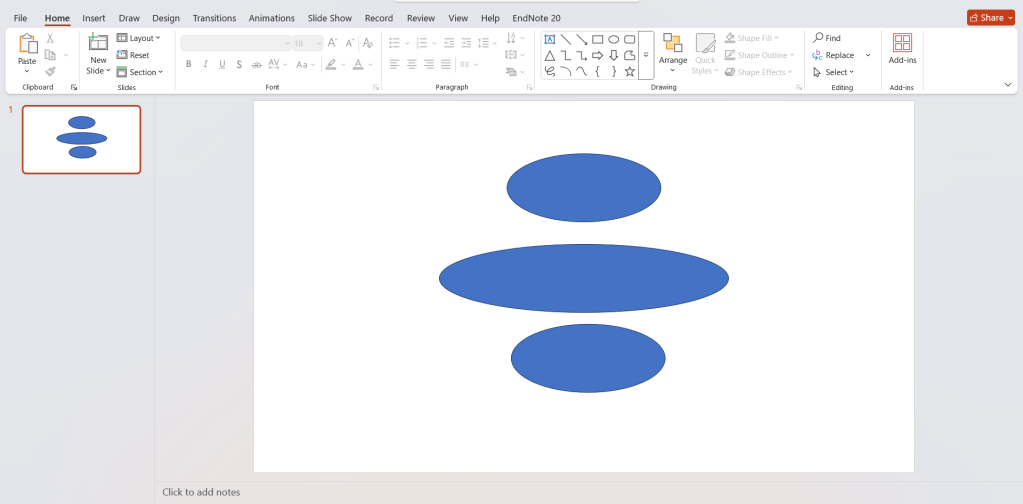Screen dimensions: 1023x504
Task: Open the Find command
Action: (826, 38)
